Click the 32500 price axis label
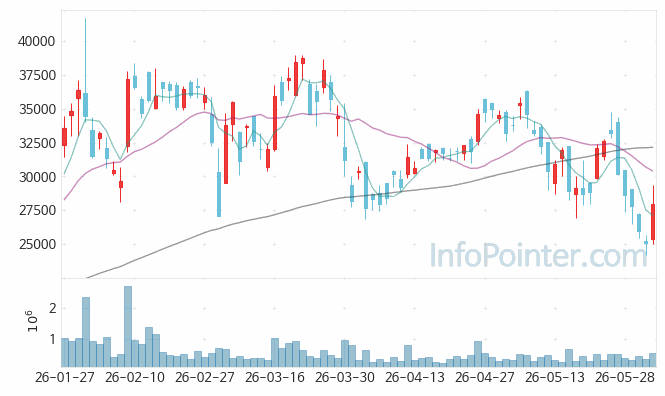The image size is (665, 396). tap(37, 143)
